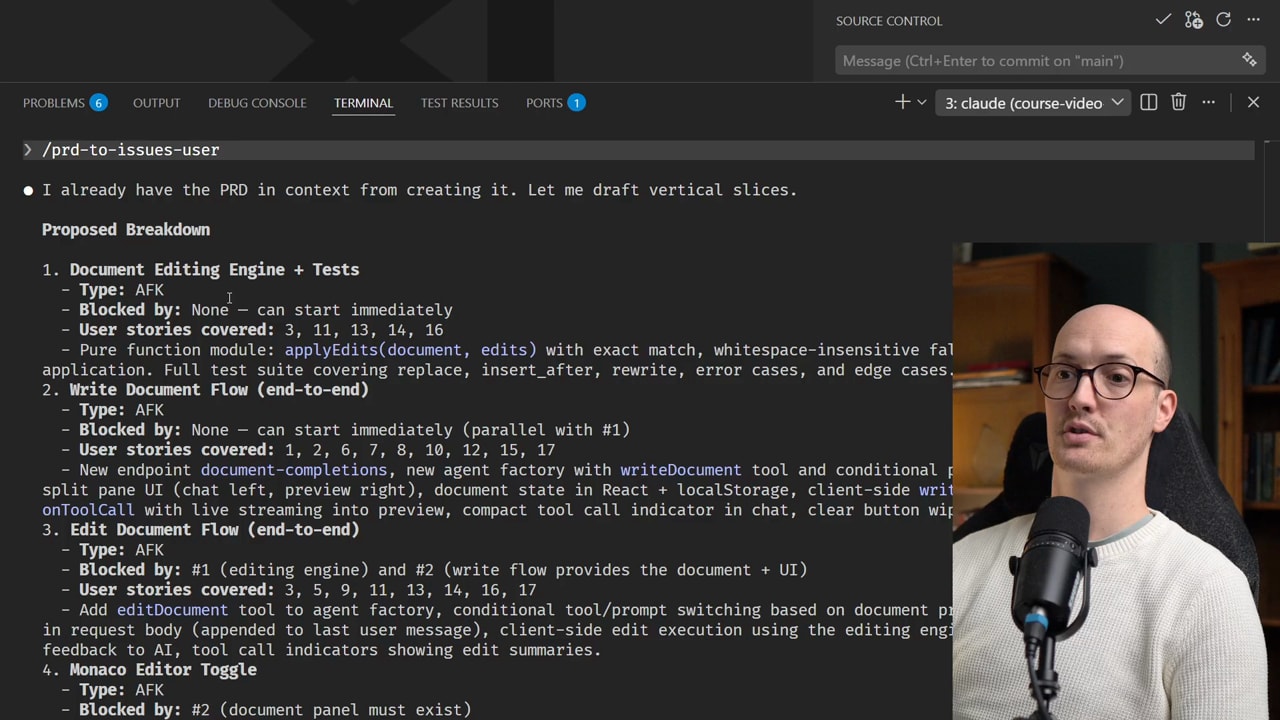This screenshot has width=1280, height=720.
Task: Switch to the PROBLEMS tab
Action: [x=54, y=102]
